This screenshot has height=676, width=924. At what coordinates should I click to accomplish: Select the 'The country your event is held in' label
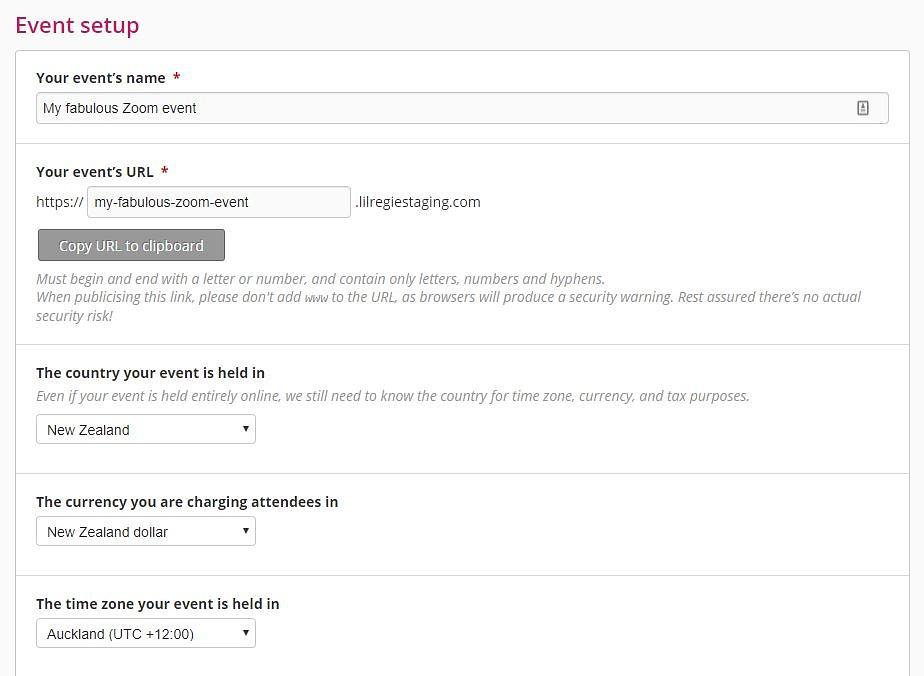[x=150, y=373]
